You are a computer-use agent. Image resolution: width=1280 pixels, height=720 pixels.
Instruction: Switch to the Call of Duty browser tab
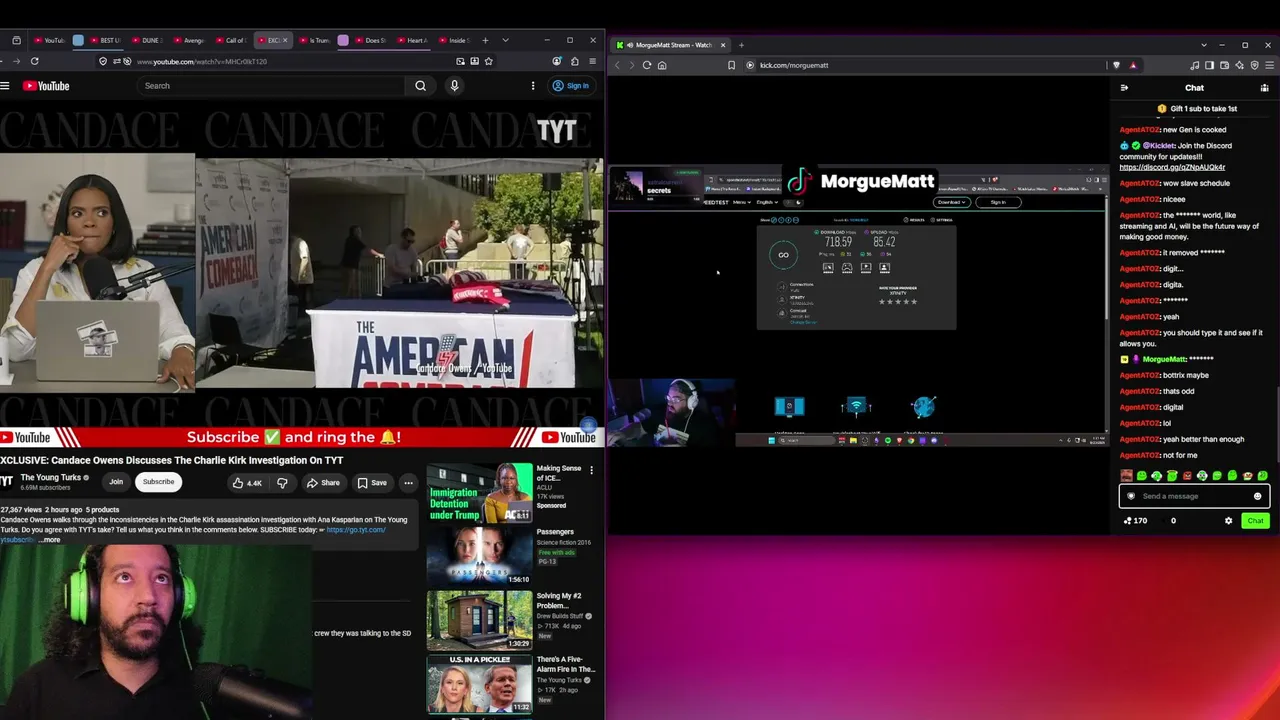(230, 41)
